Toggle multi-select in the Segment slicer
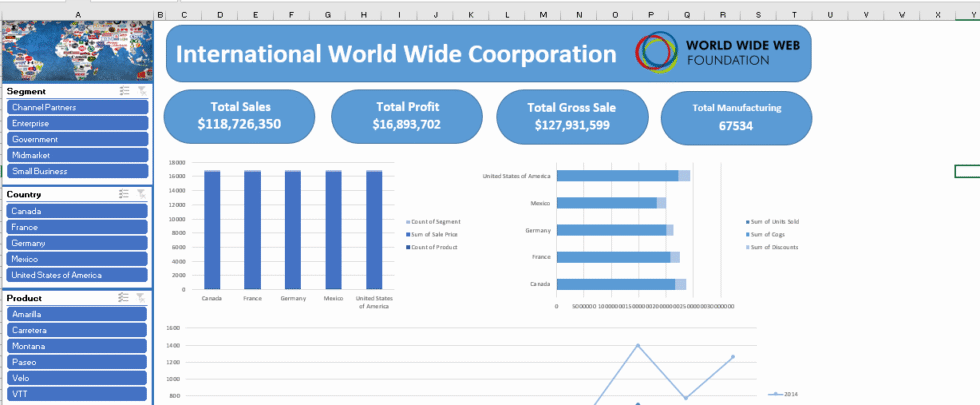Image resolution: width=980 pixels, height=405 pixels. (124, 91)
